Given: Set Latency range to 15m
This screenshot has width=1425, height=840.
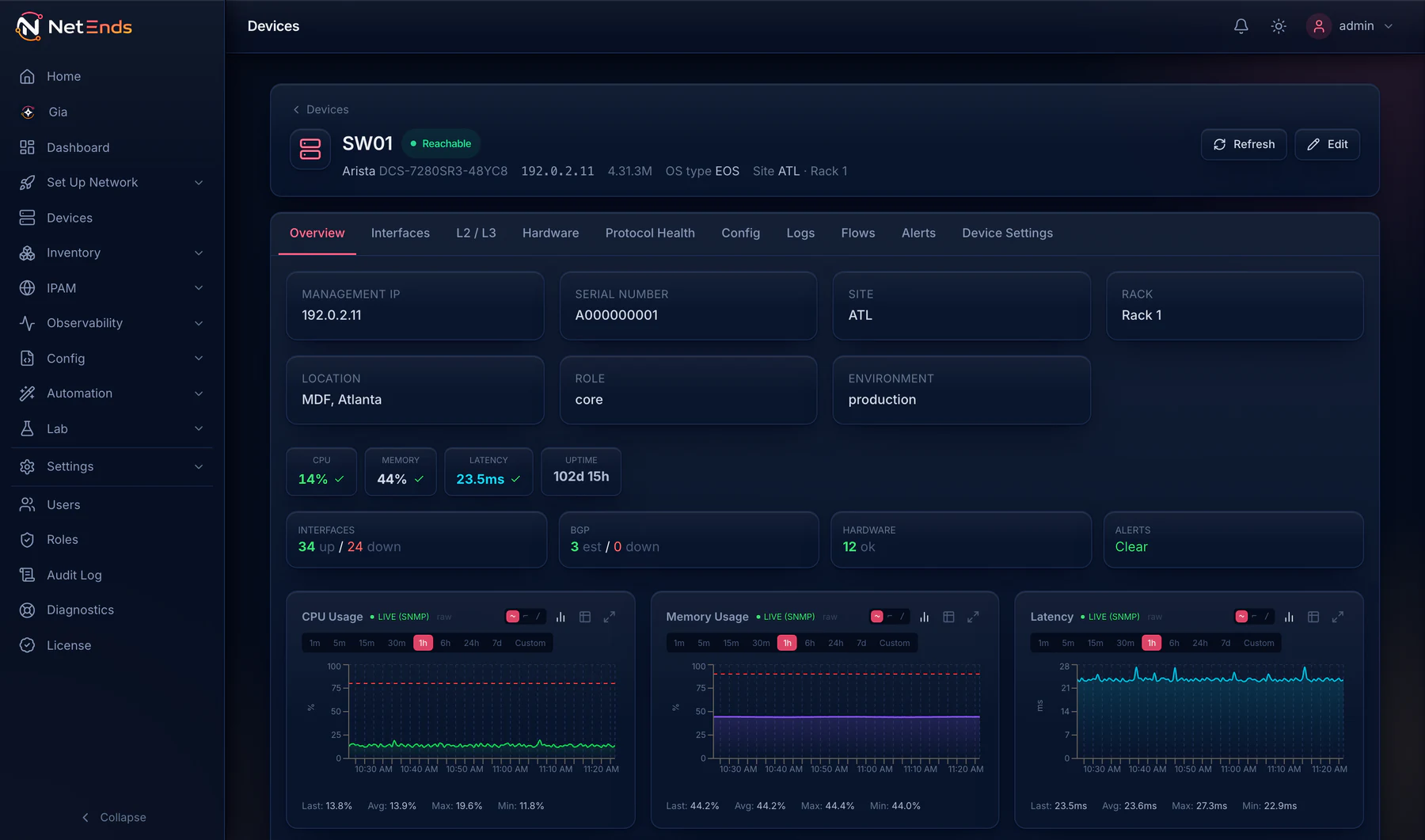Looking at the screenshot, I should (1095, 643).
